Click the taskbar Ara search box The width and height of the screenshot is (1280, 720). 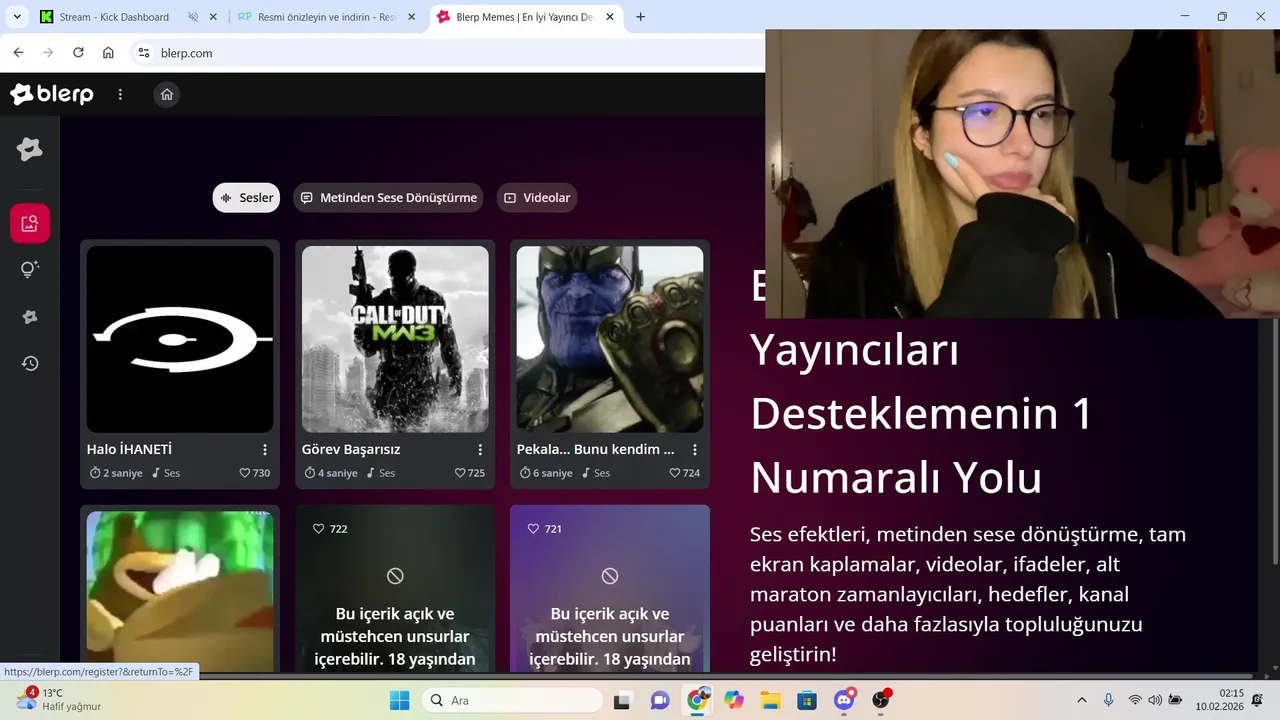click(x=512, y=700)
